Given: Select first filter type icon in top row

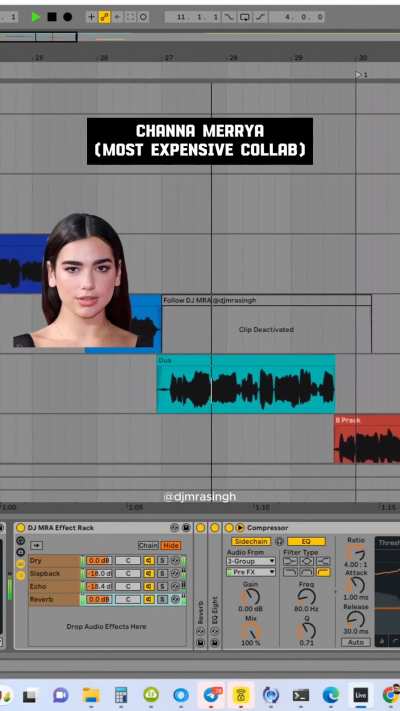Looking at the screenshot, I should coord(290,561).
